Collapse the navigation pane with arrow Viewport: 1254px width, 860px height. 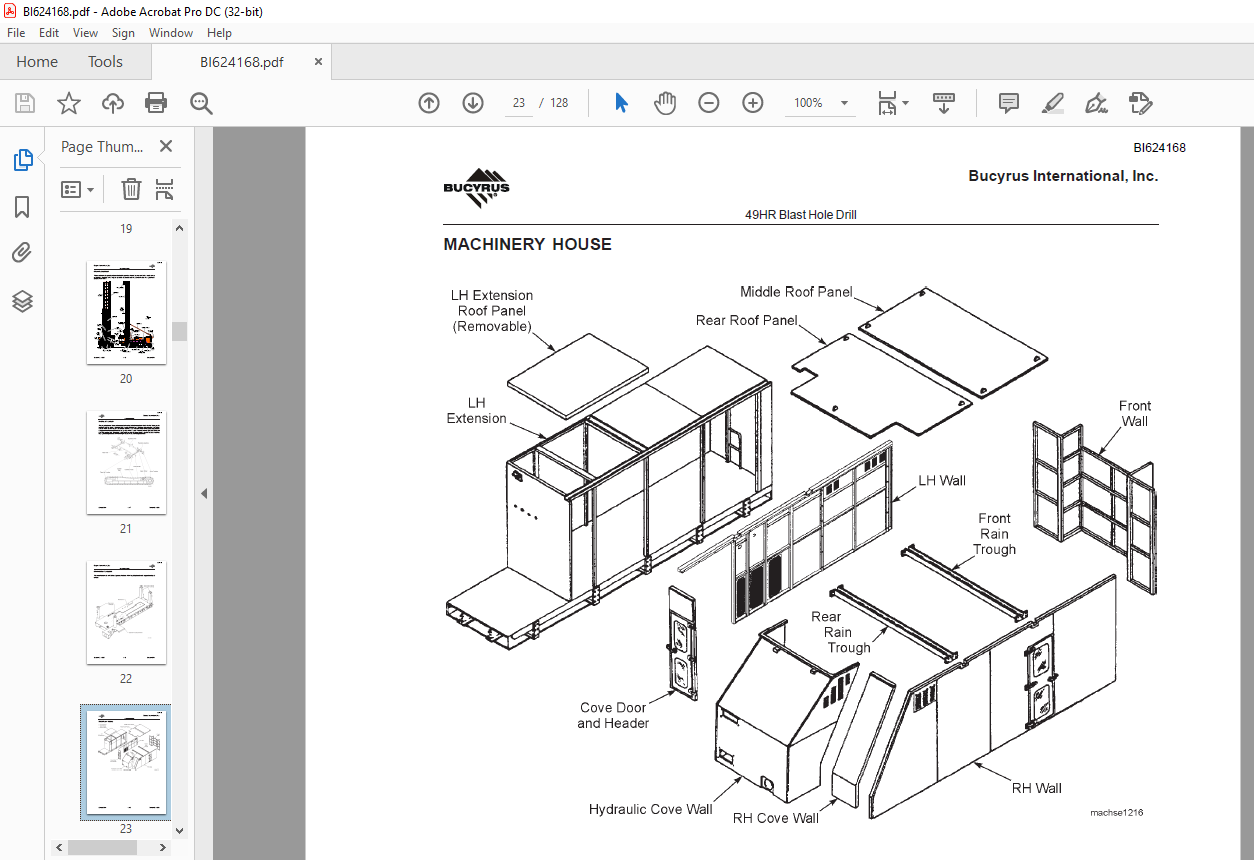pyautogui.click(x=204, y=493)
